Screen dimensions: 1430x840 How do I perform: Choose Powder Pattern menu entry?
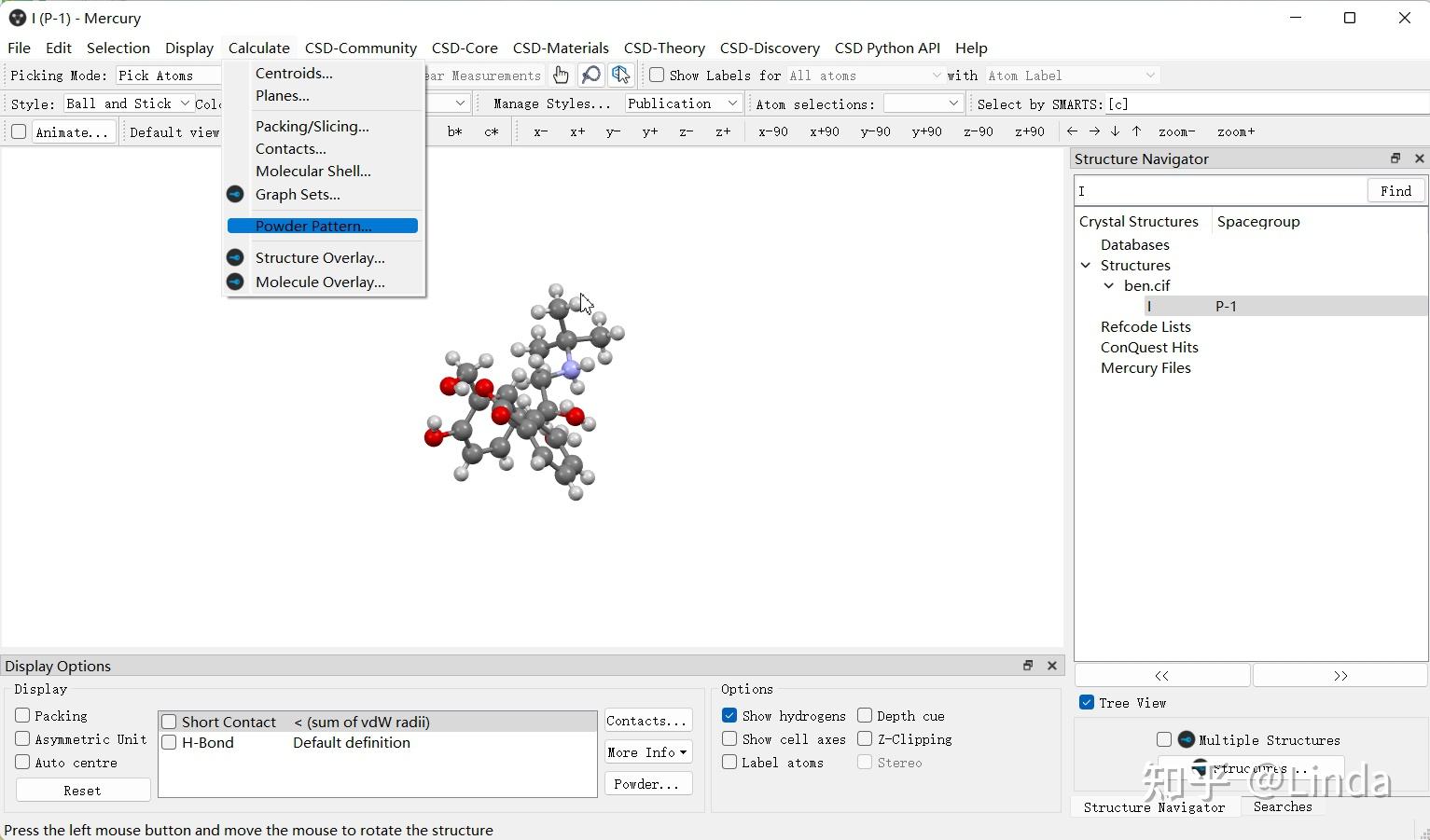(313, 226)
